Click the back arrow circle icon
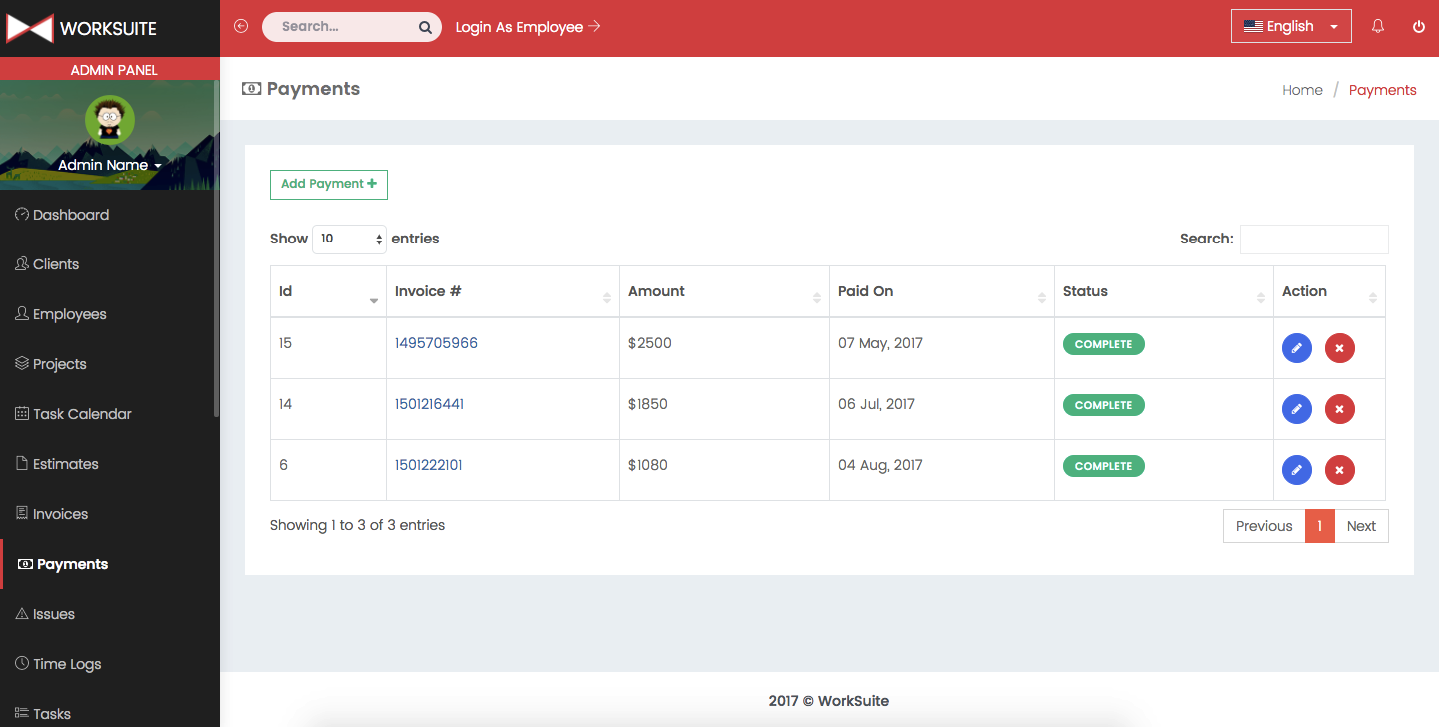 (x=241, y=27)
